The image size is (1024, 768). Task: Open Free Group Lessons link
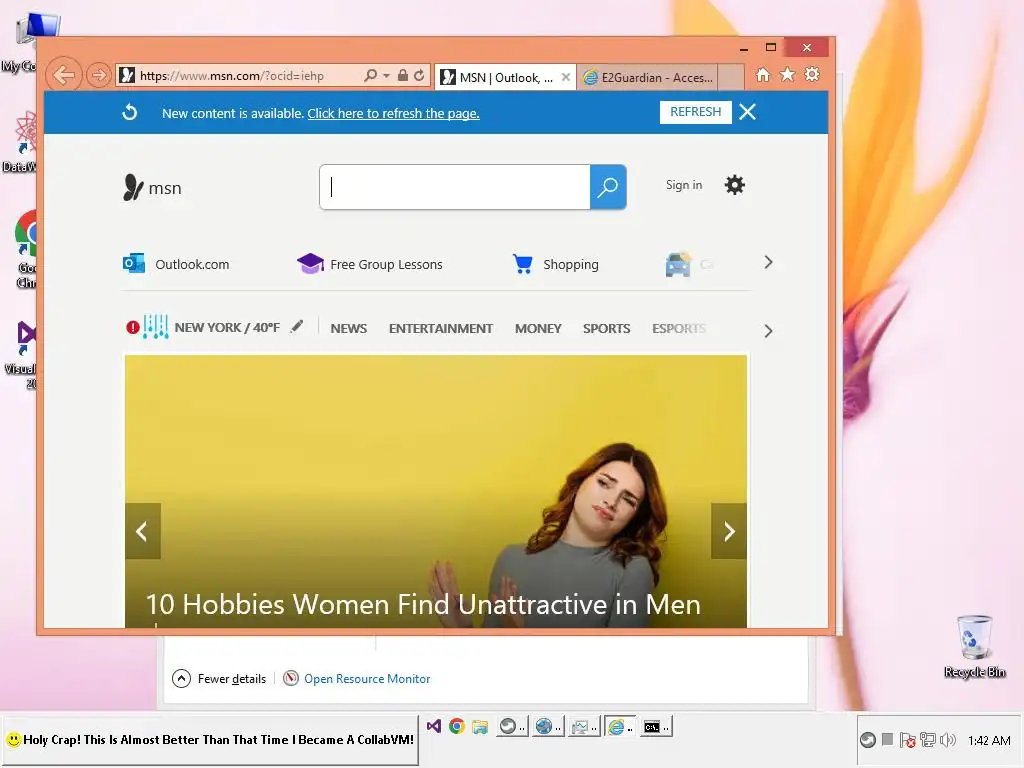pyautogui.click(x=386, y=264)
